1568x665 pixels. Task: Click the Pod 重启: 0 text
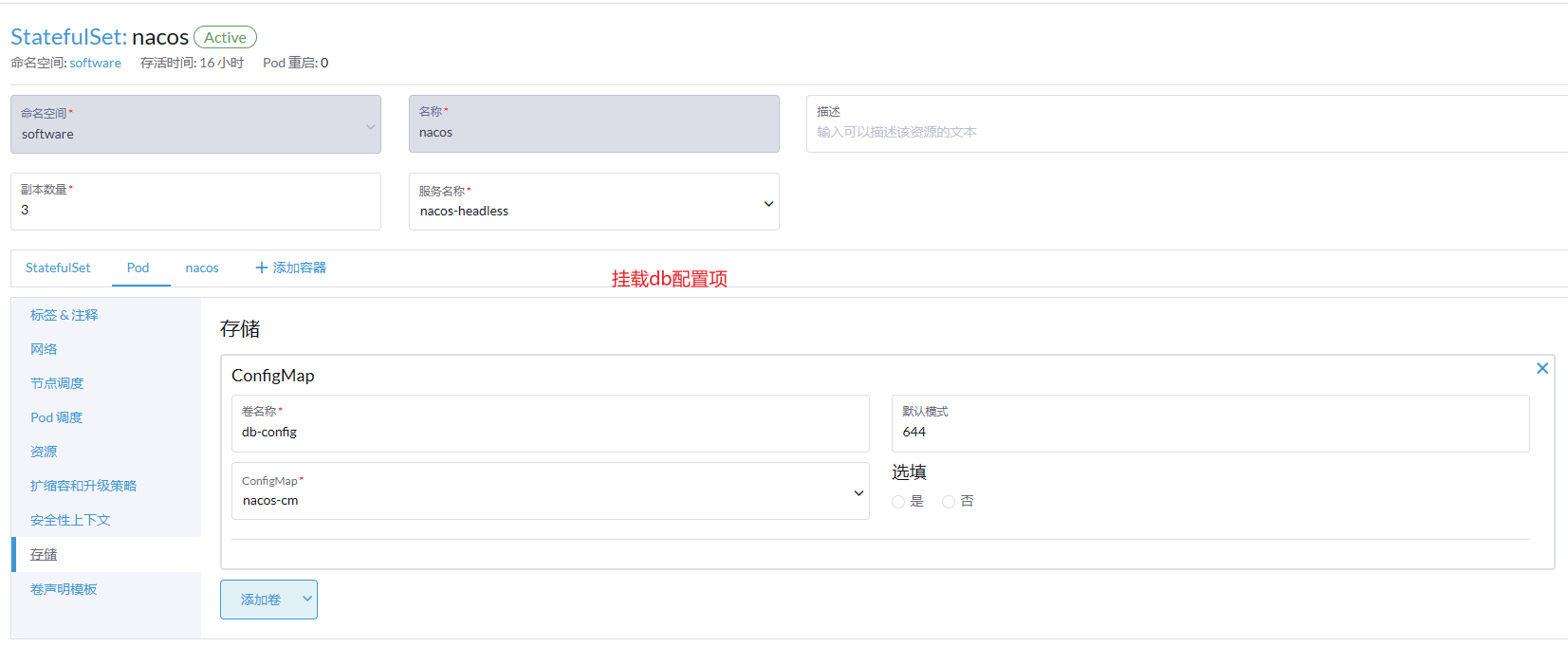(x=296, y=63)
